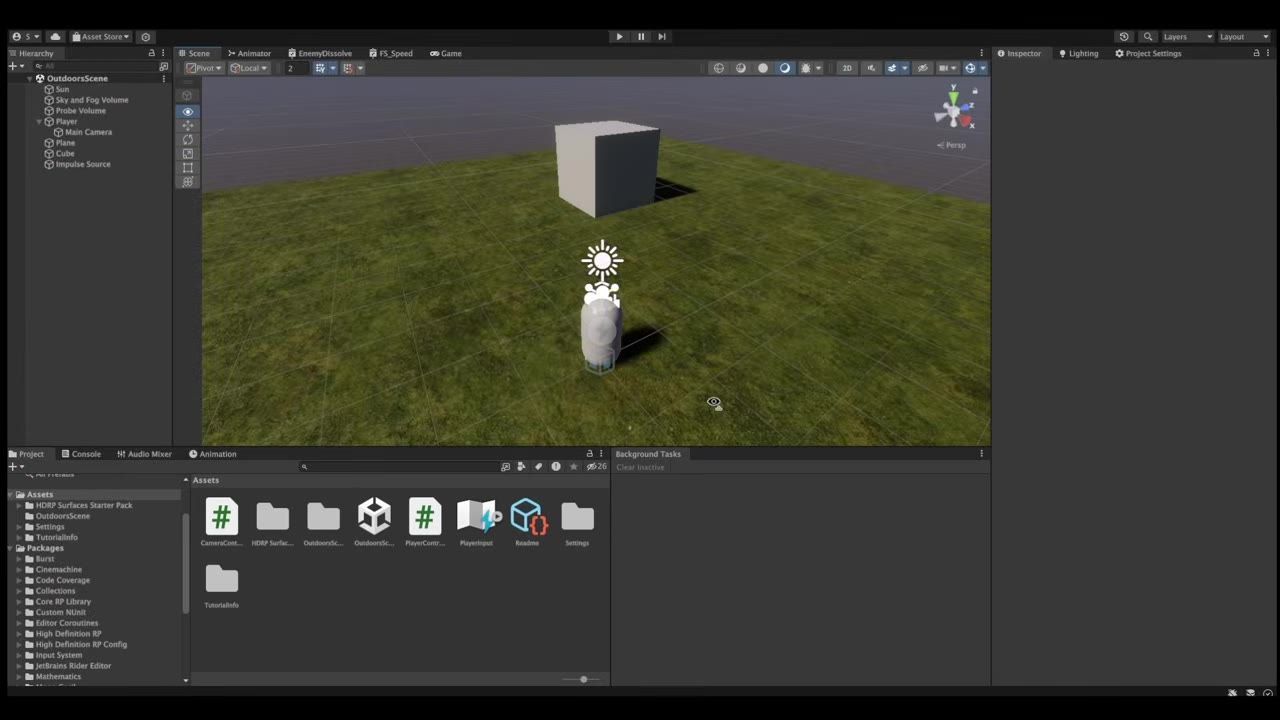Viewport: 1280px width, 720px height.
Task: Open the Asset Store dropdown
Action: 101,37
